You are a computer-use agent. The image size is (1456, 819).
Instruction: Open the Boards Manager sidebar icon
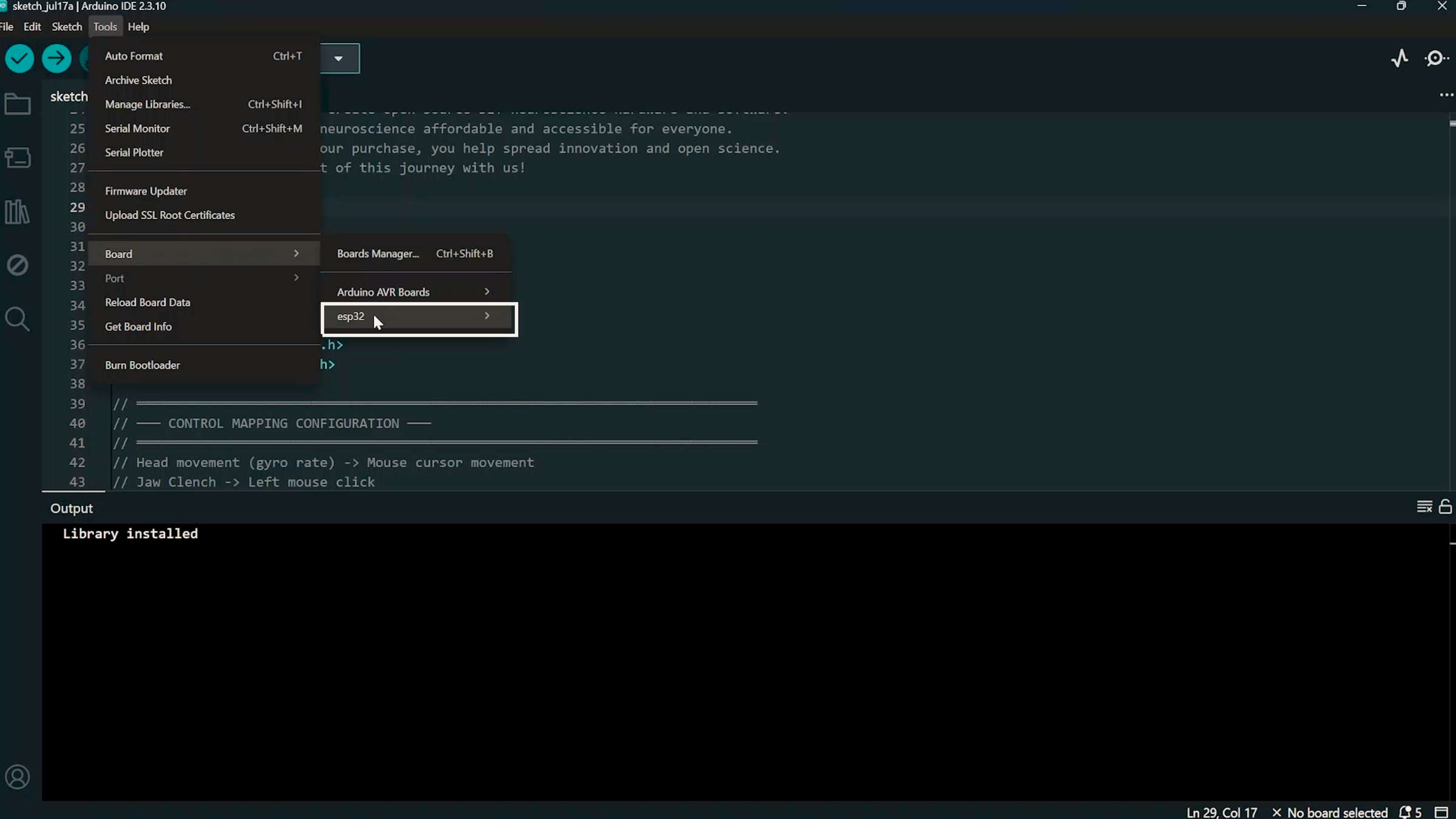coord(18,158)
